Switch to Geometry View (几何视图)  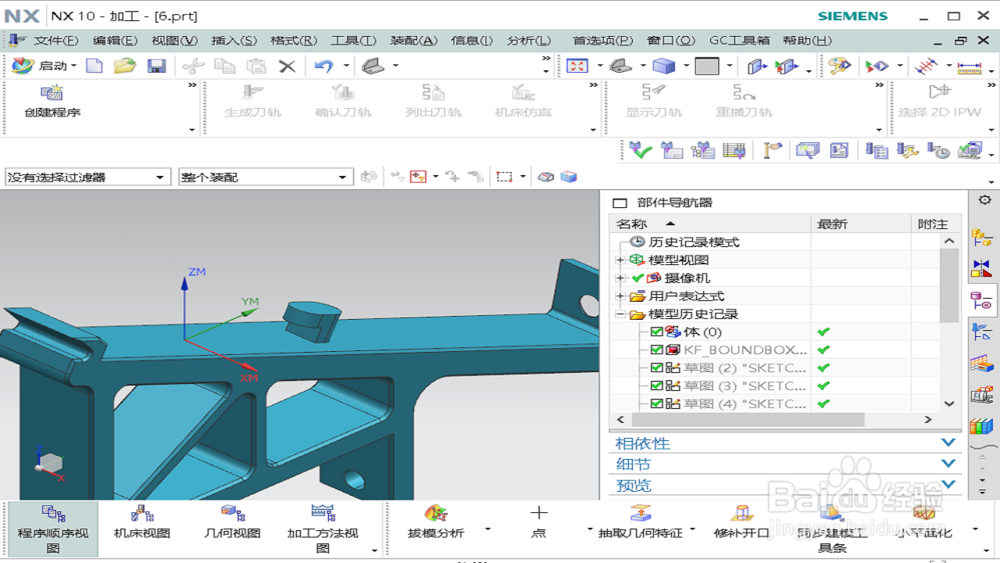coord(232,522)
